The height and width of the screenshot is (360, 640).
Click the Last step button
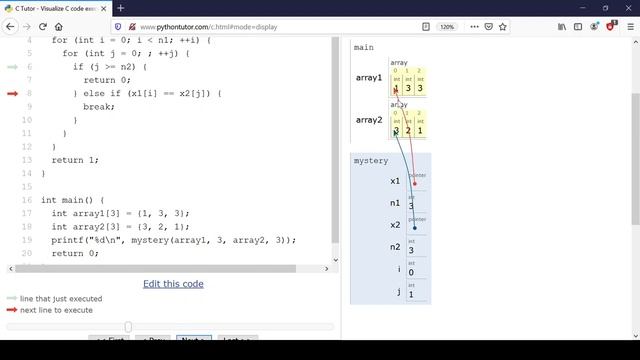tap(238, 339)
